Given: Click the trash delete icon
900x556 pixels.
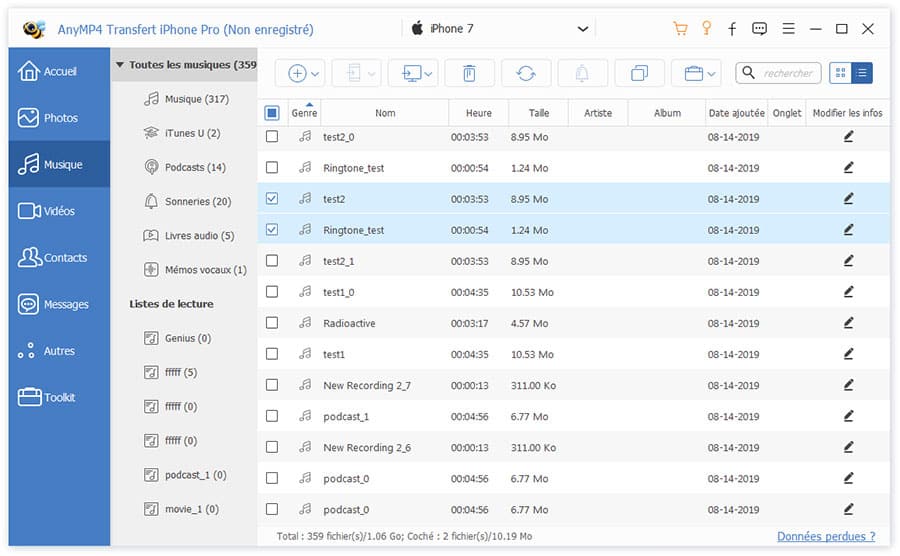Looking at the screenshot, I should pyautogui.click(x=469, y=73).
